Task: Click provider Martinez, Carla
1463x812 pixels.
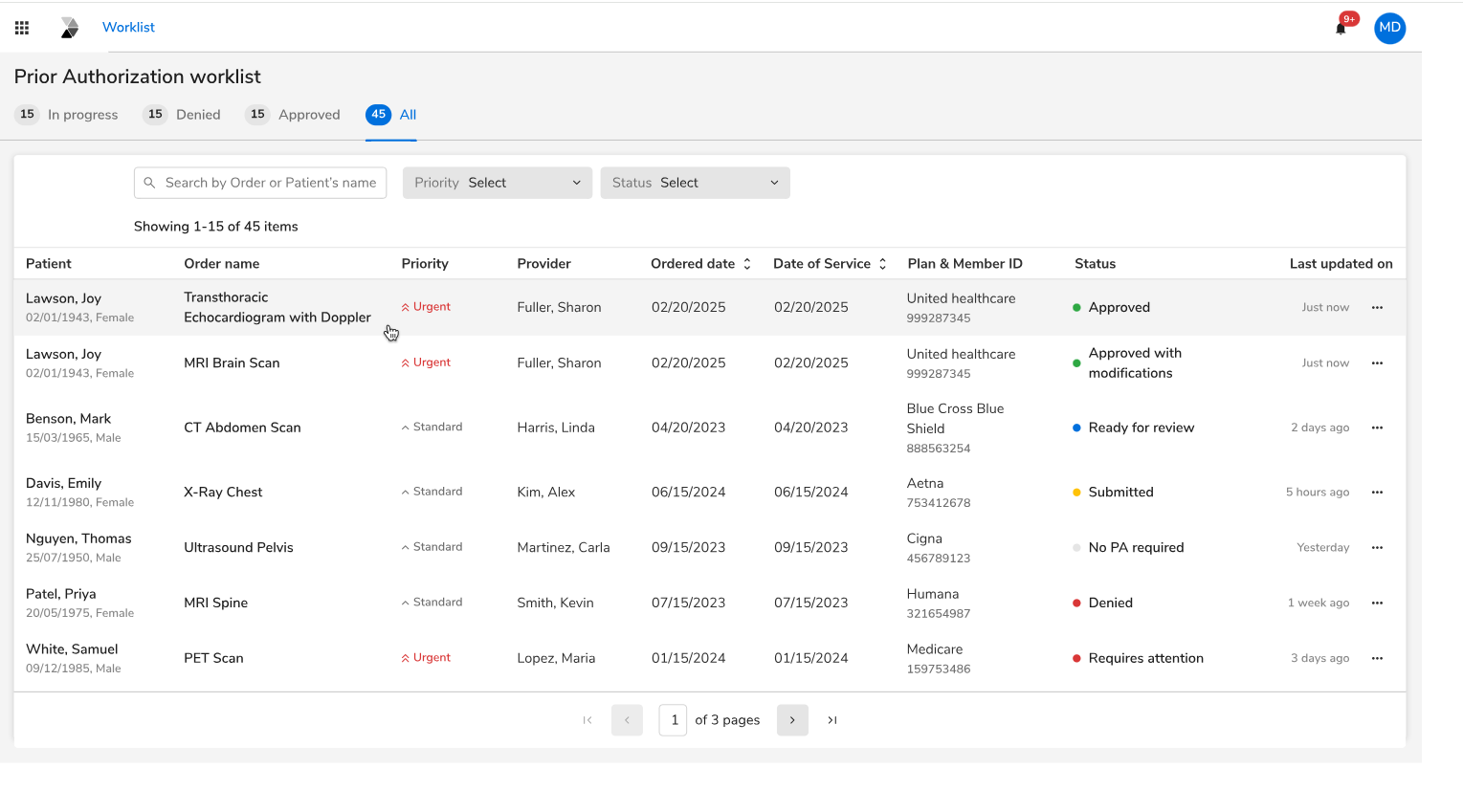Action: click(x=564, y=547)
